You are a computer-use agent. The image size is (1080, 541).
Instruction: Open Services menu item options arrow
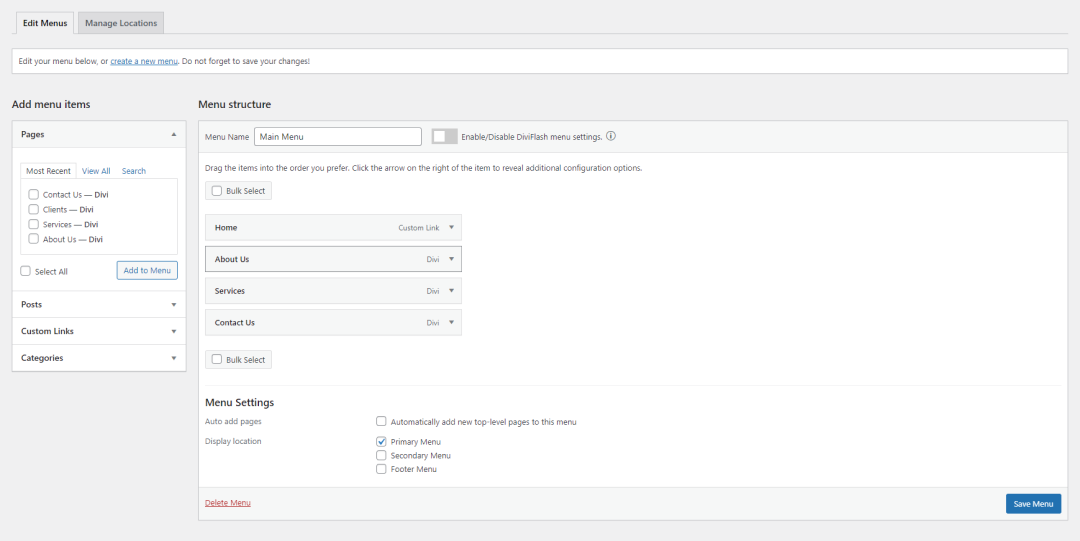451,291
